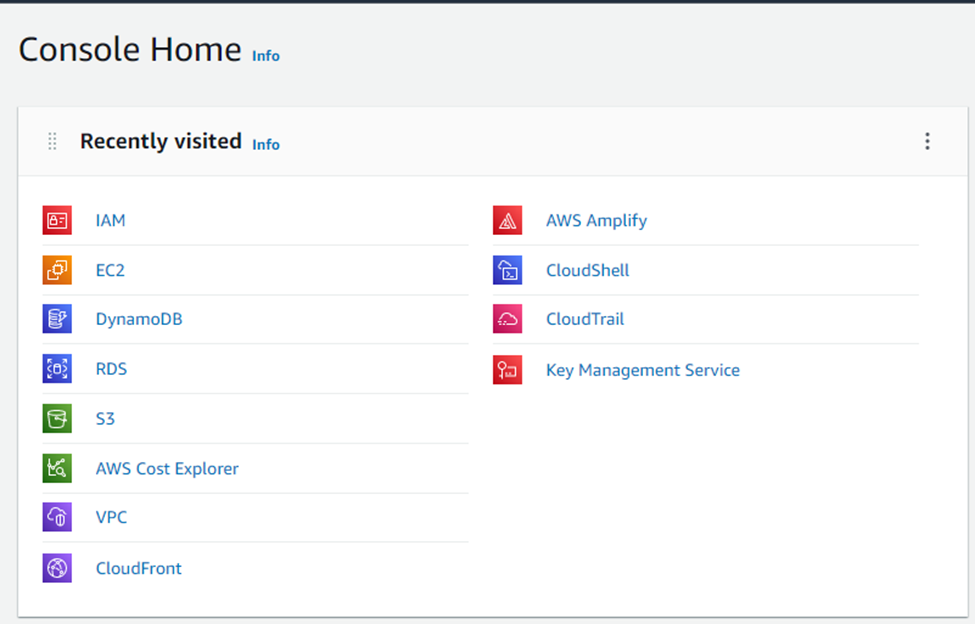Grab the Recently visited widget drag handle
This screenshot has height=624, width=975.
pos(53,141)
